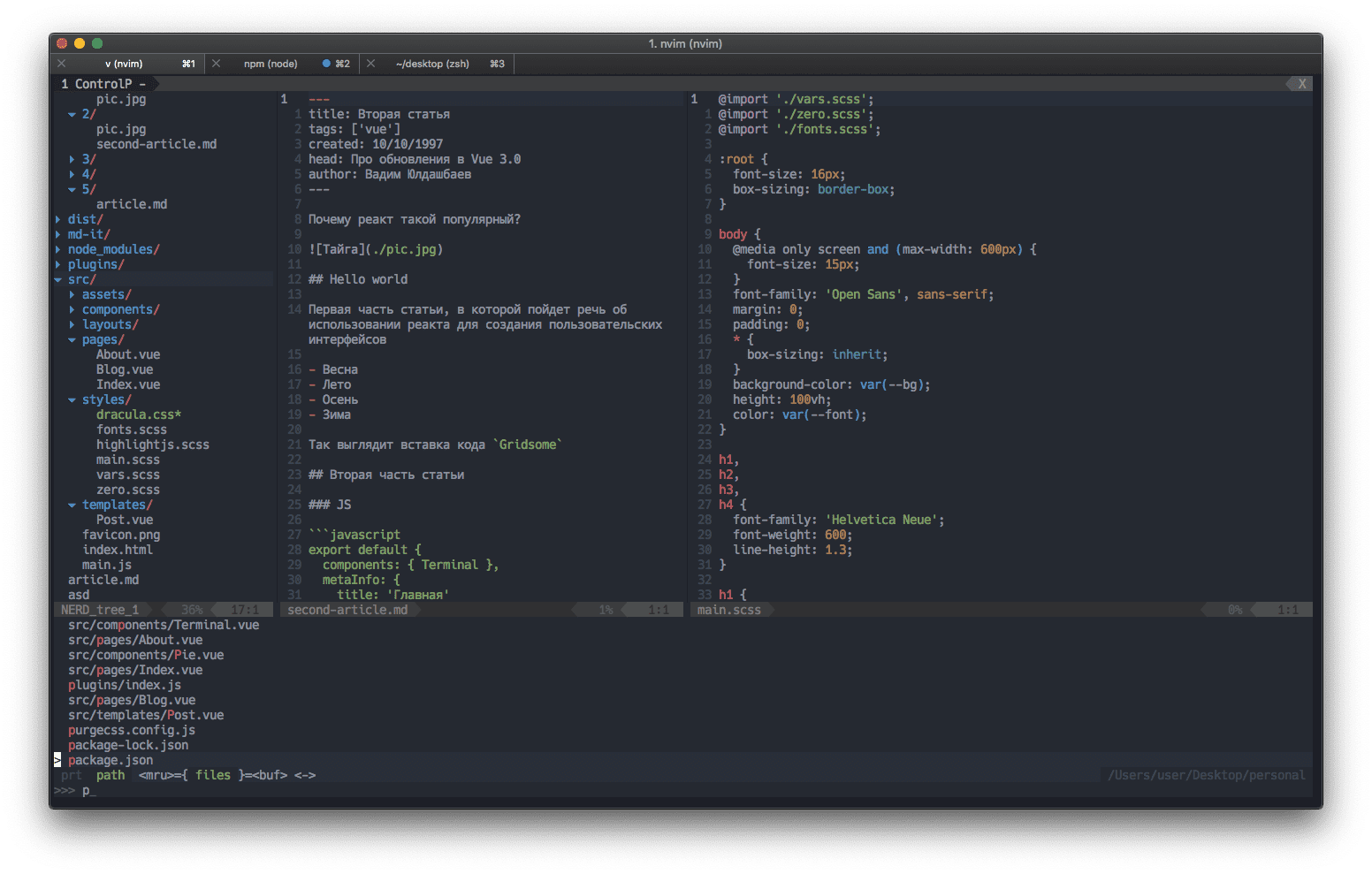
Task: Collapse the 5/ folder
Action: tap(72, 189)
